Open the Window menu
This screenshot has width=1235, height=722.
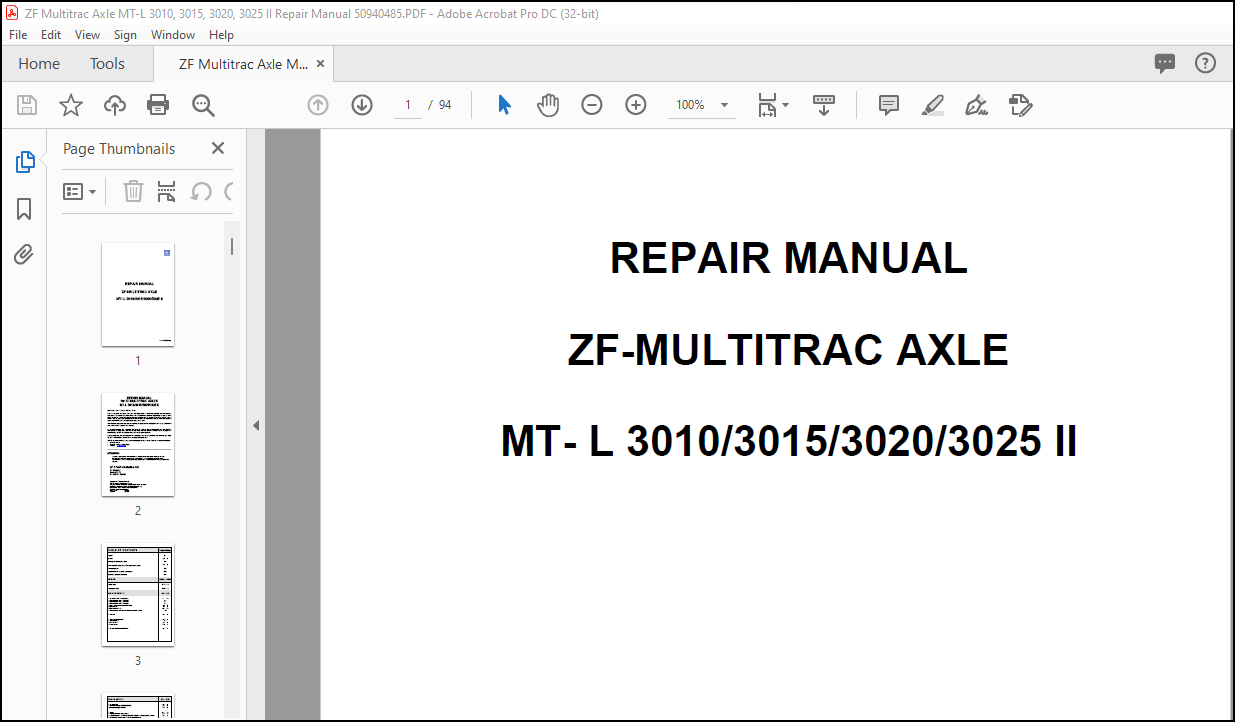[173, 35]
